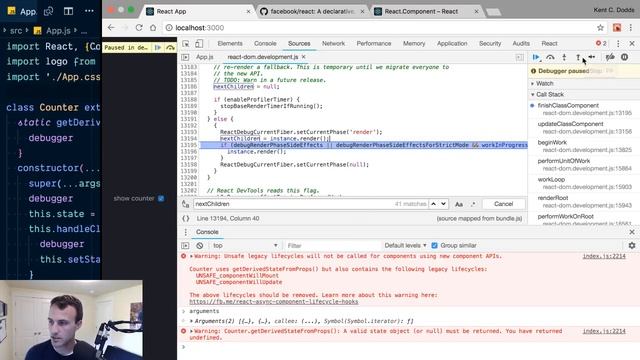Show the sources navigator pane
Image resolution: width=640 pixels, height=360 pixels.
coord(185,57)
